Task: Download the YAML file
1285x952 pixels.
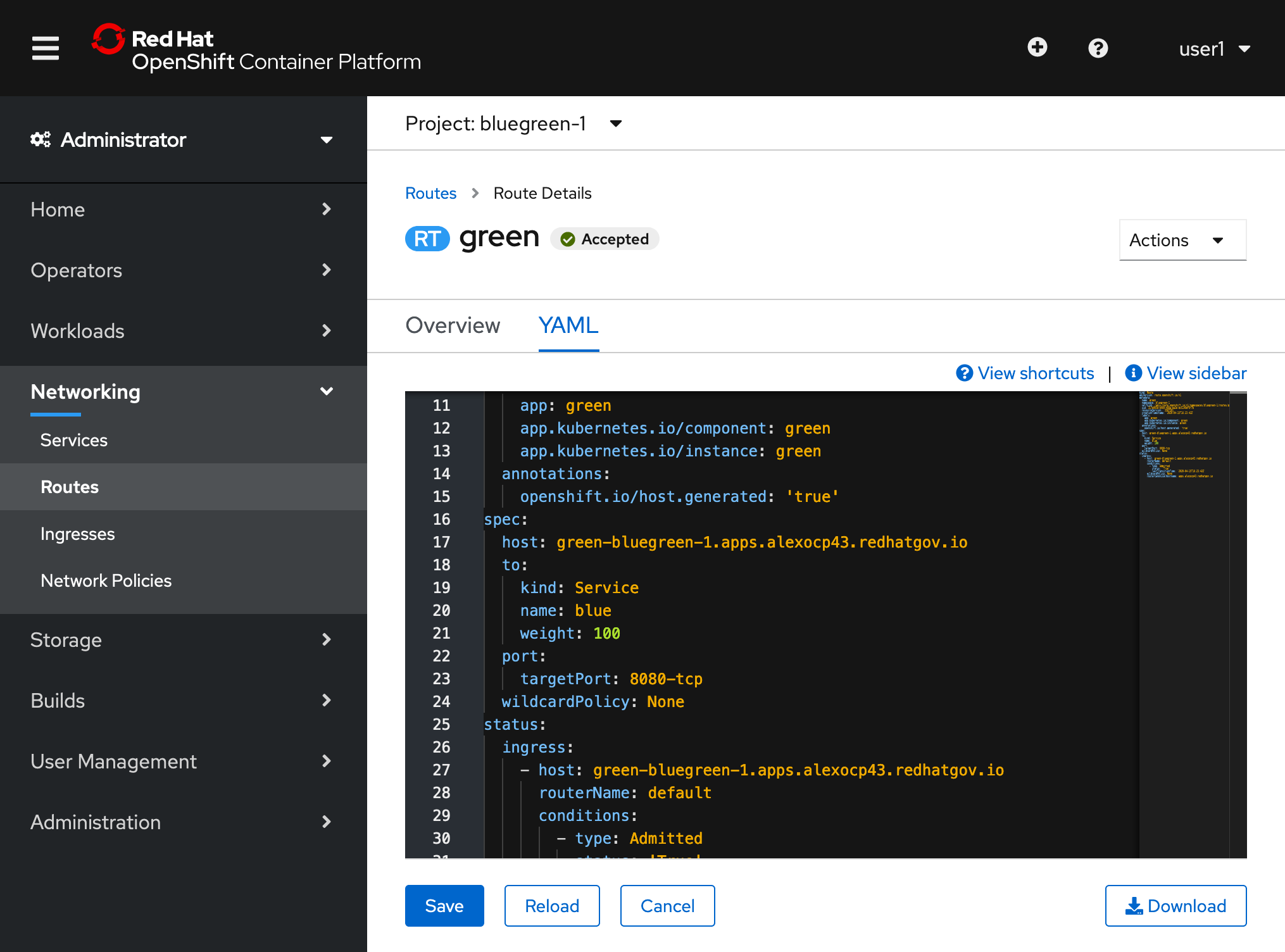Action: pos(1176,906)
